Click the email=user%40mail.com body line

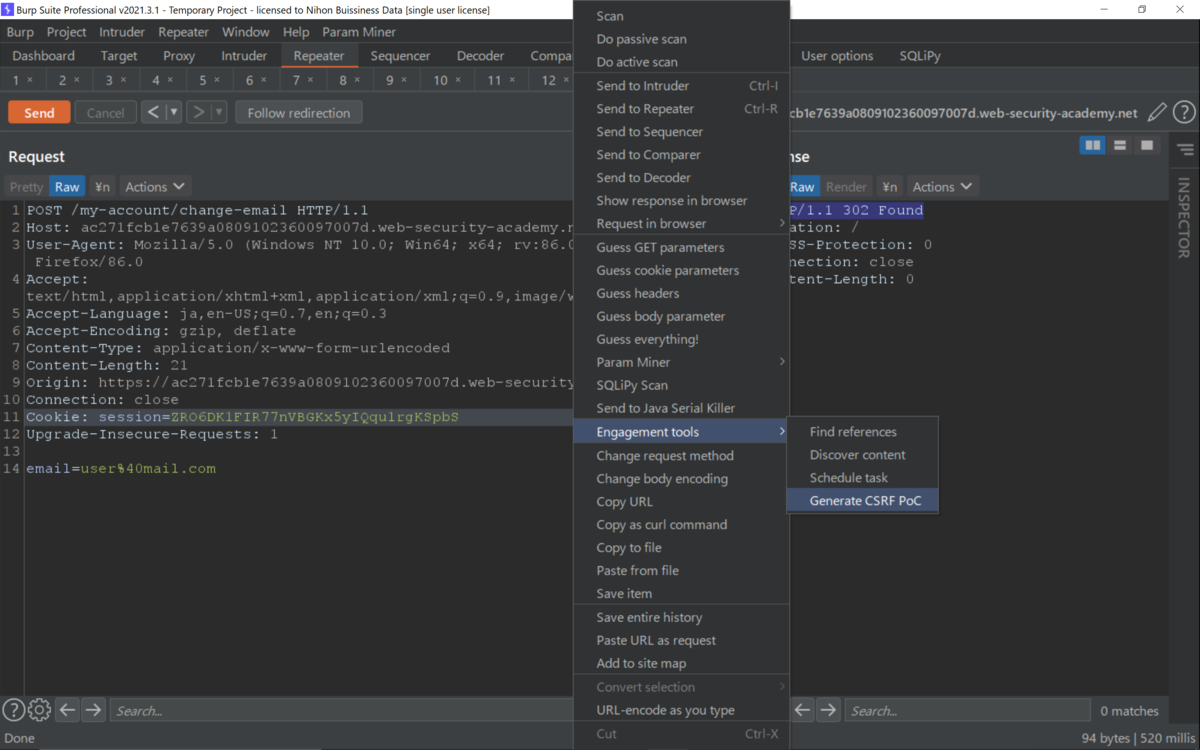point(121,468)
